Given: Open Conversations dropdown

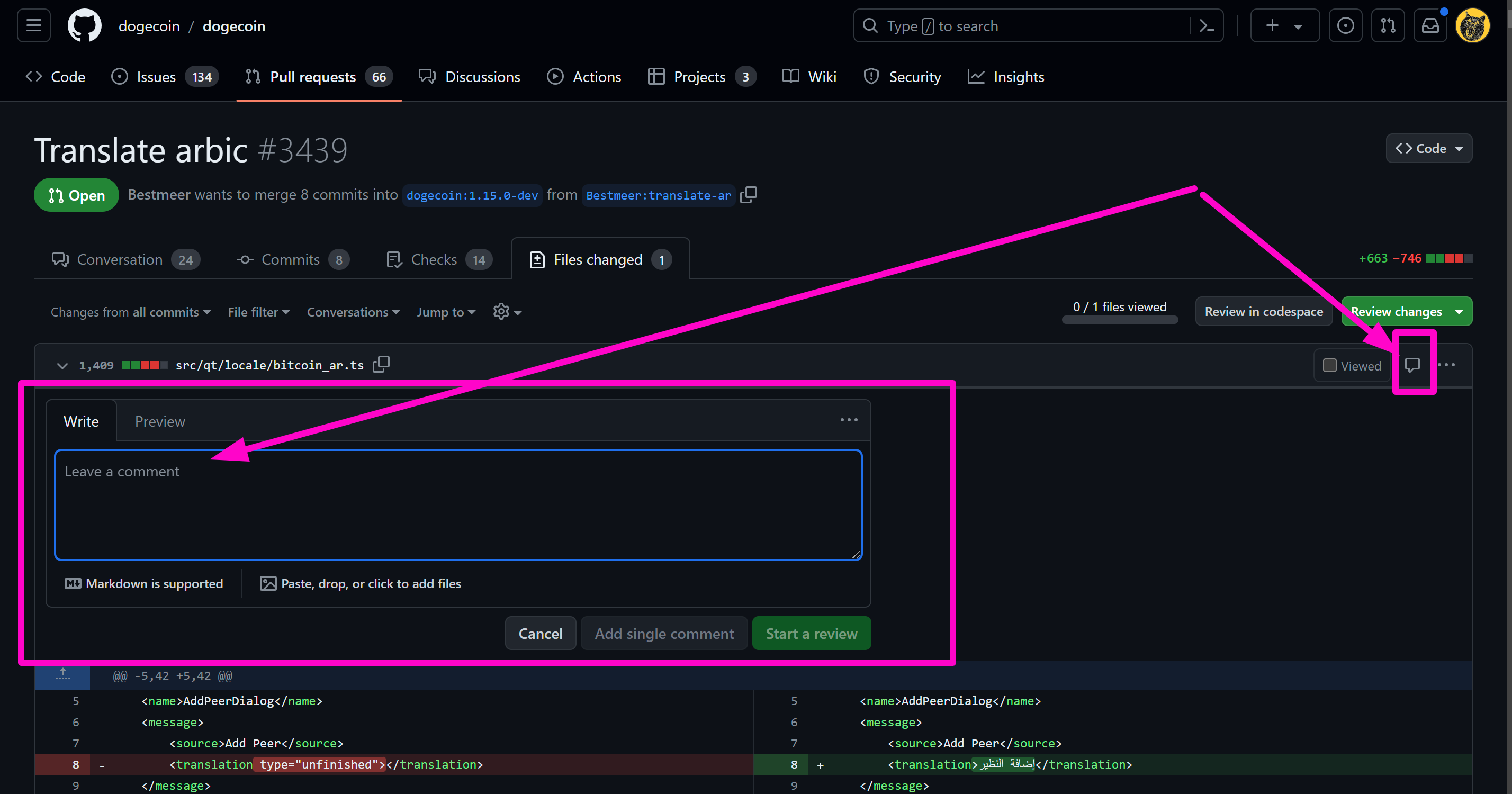Looking at the screenshot, I should tap(353, 312).
